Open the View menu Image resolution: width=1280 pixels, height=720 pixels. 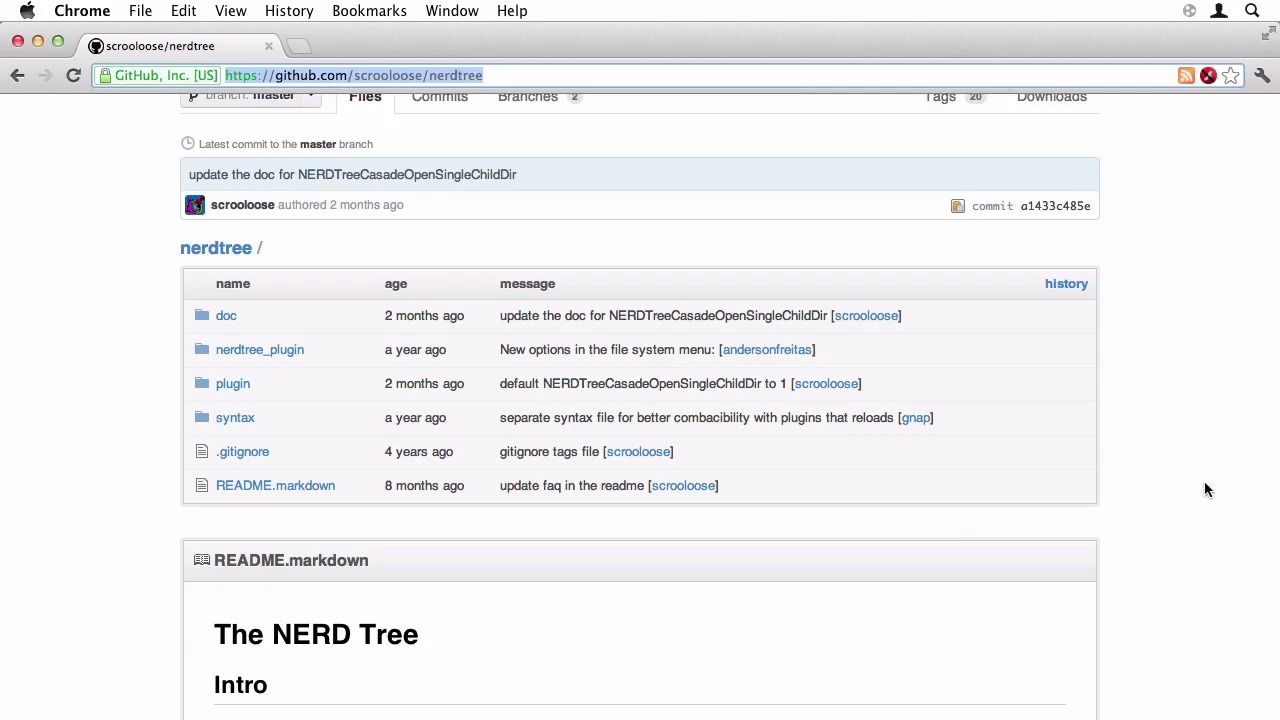(x=230, y=11)
